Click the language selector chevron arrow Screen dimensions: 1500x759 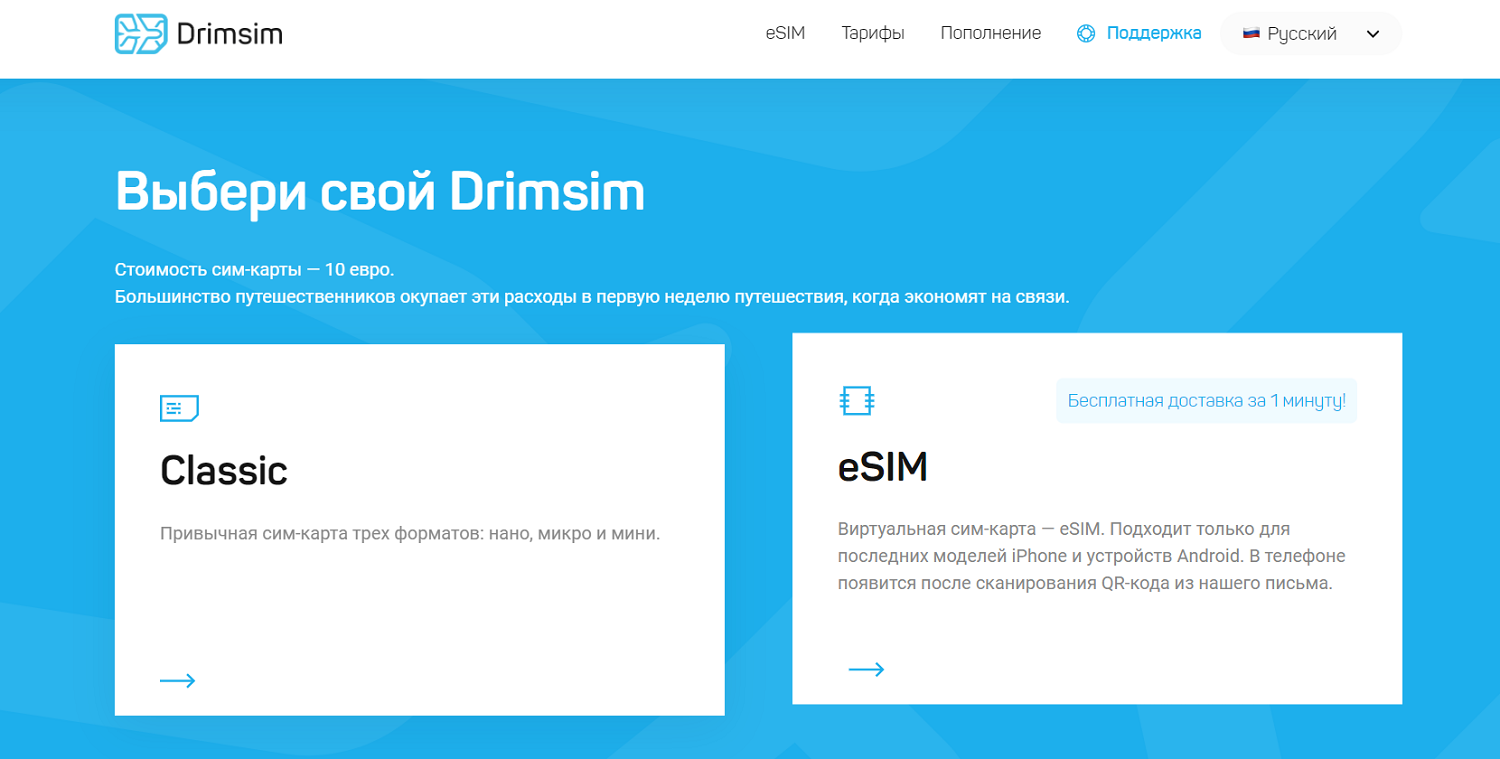(1373, 34)
